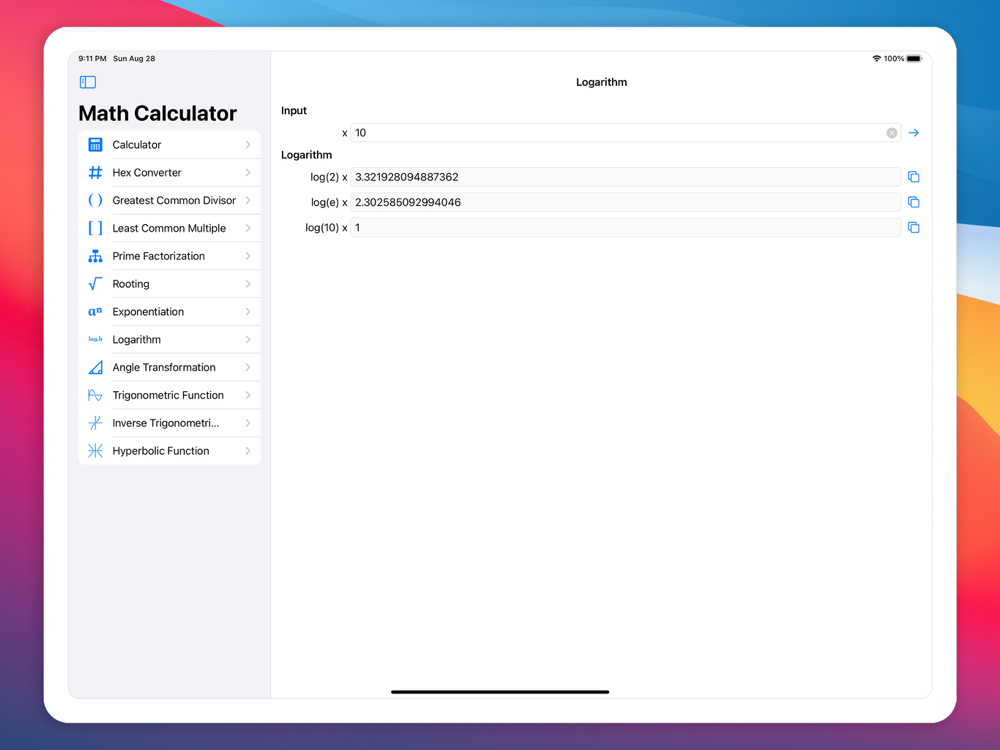Copy the log(10) x result
Viewport: 1000px width, 750px height.
(913, 228)
